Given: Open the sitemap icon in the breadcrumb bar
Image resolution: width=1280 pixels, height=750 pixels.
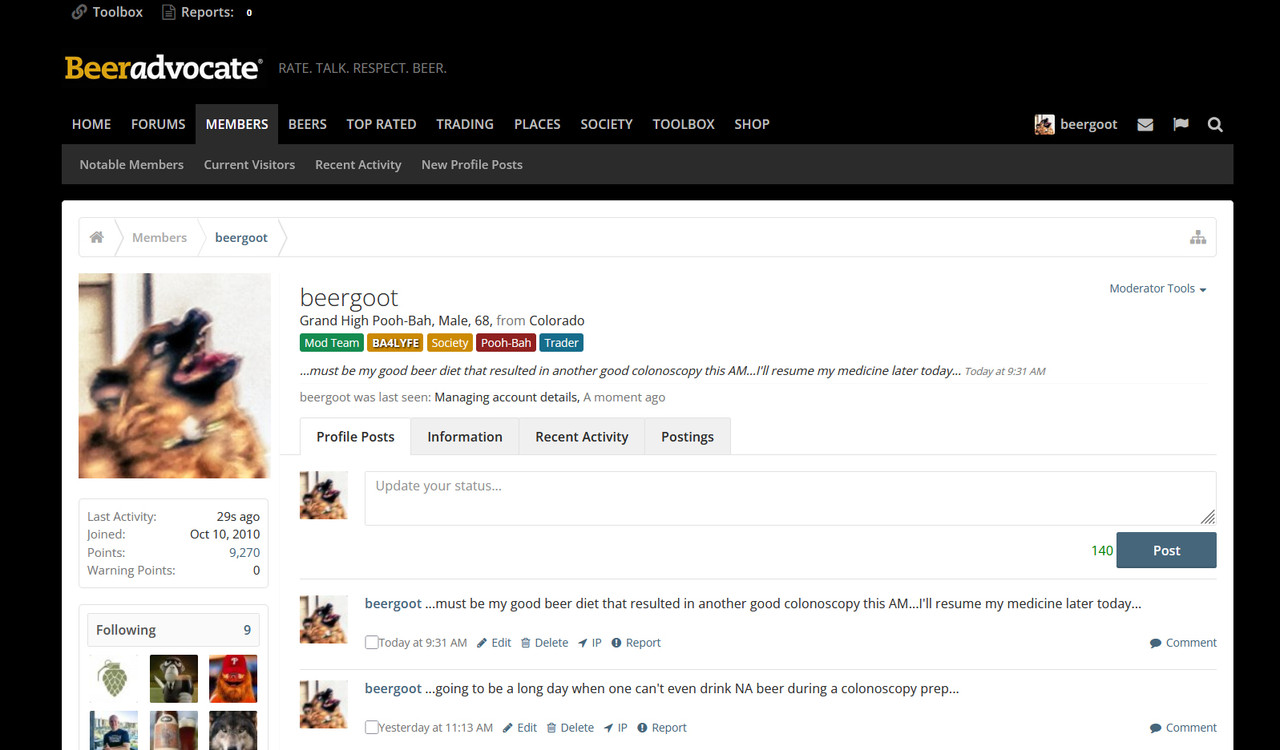Looking at the screenshot, I should 1198,237.
